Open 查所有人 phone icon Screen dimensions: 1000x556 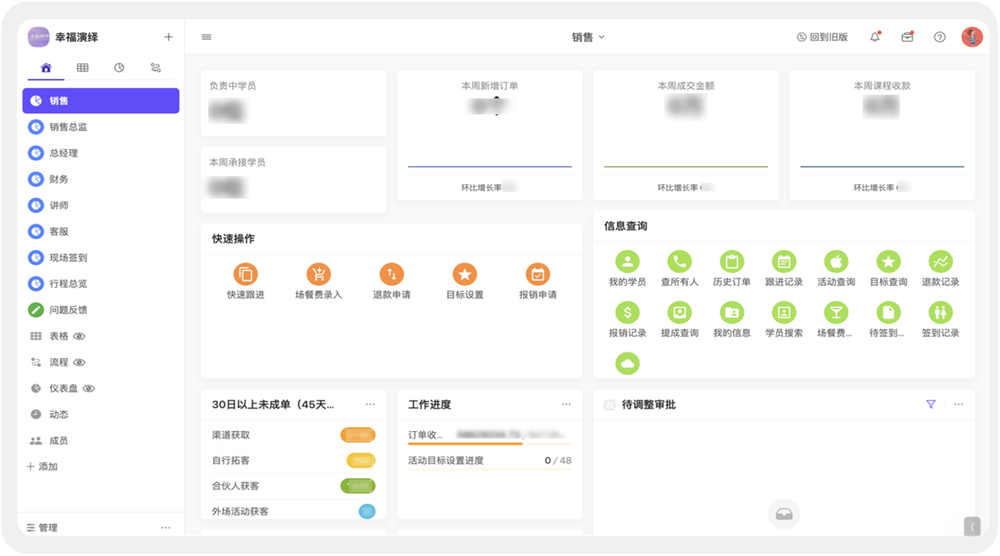680,262
